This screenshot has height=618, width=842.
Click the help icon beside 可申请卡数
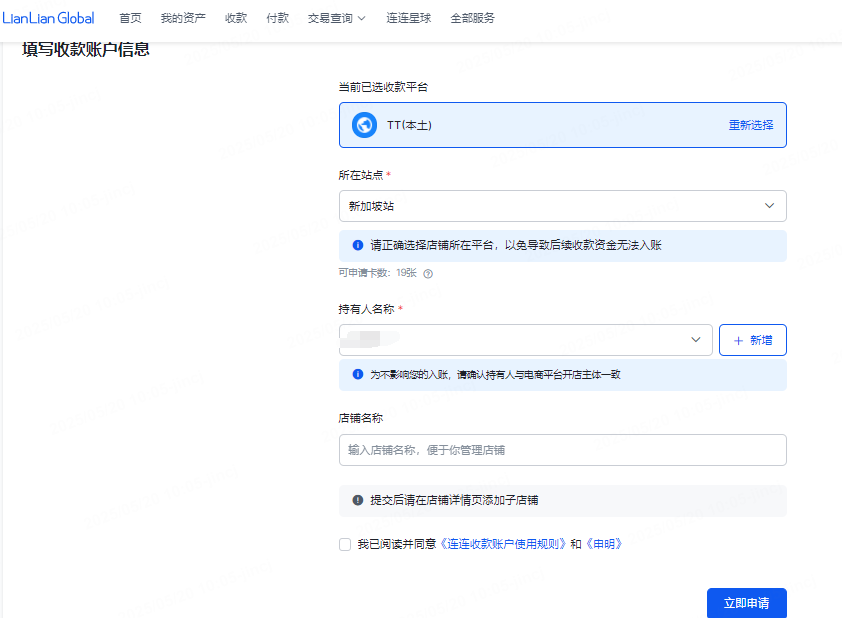[428, 273]
